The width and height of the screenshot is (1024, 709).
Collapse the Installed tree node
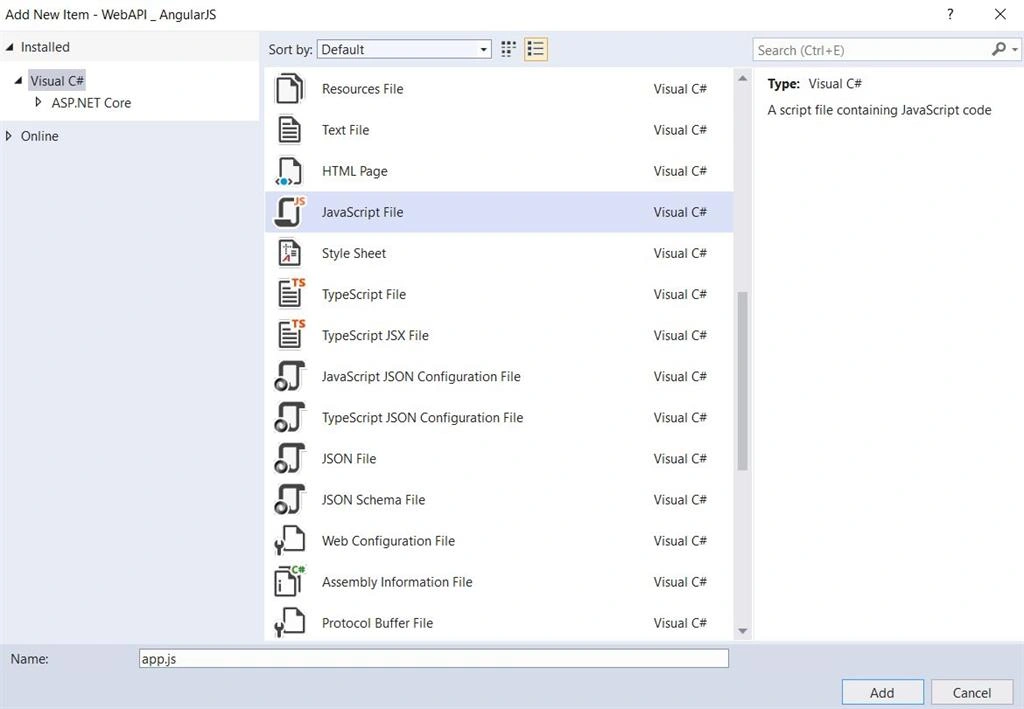(10, 47)
